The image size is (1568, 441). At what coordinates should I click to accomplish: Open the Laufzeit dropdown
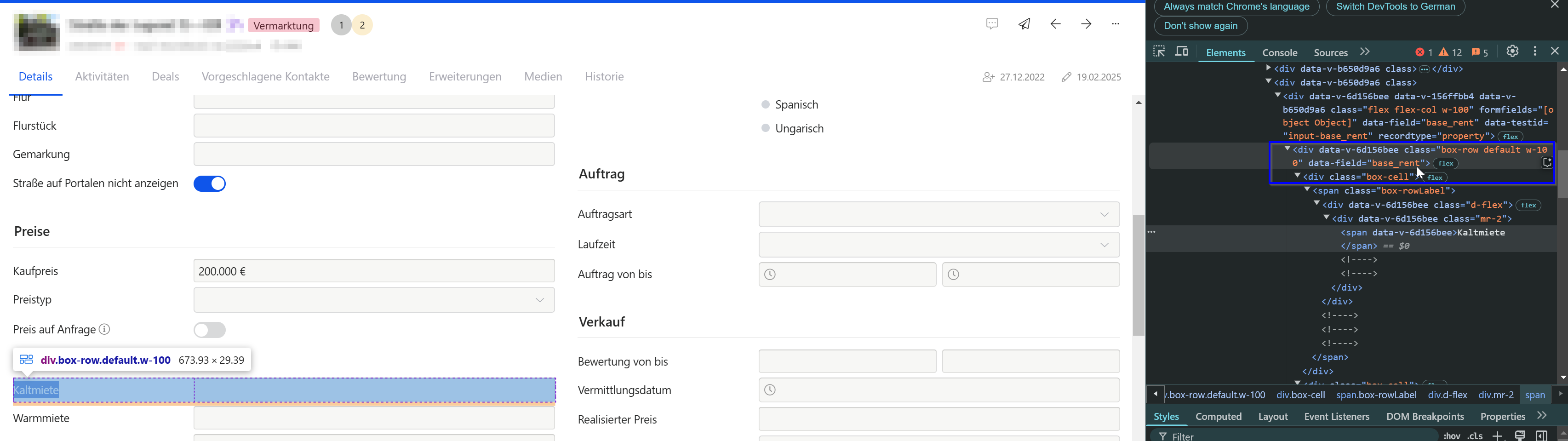click(939, 245)
